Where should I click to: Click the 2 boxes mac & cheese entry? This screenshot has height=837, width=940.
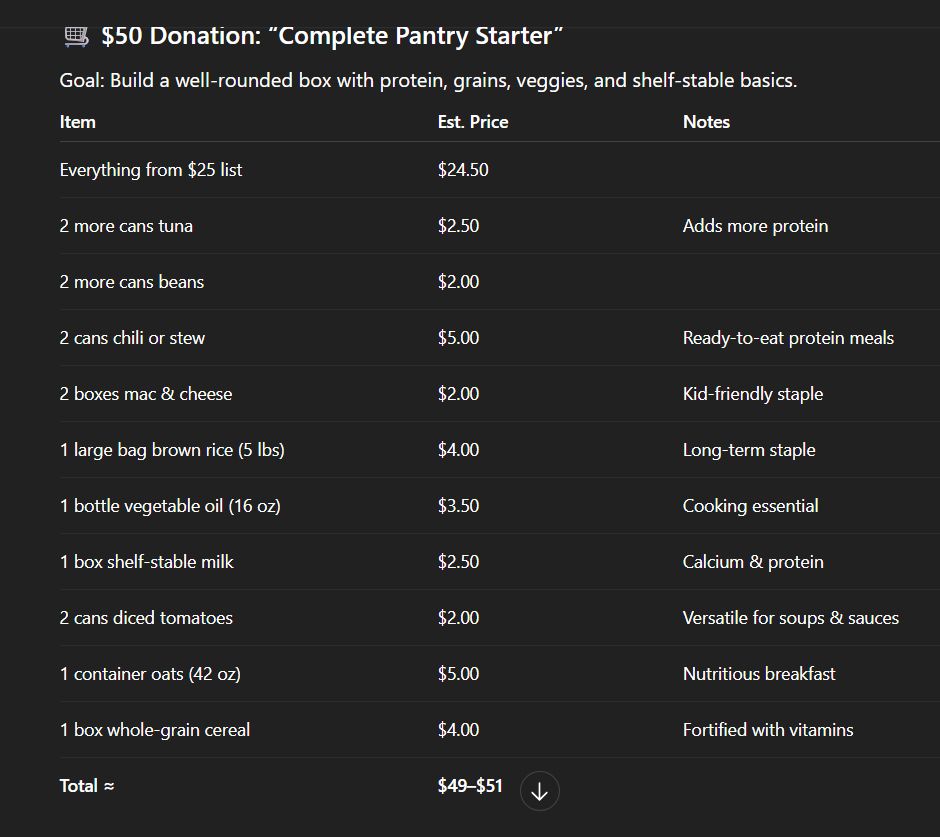(x=145, y=393)
